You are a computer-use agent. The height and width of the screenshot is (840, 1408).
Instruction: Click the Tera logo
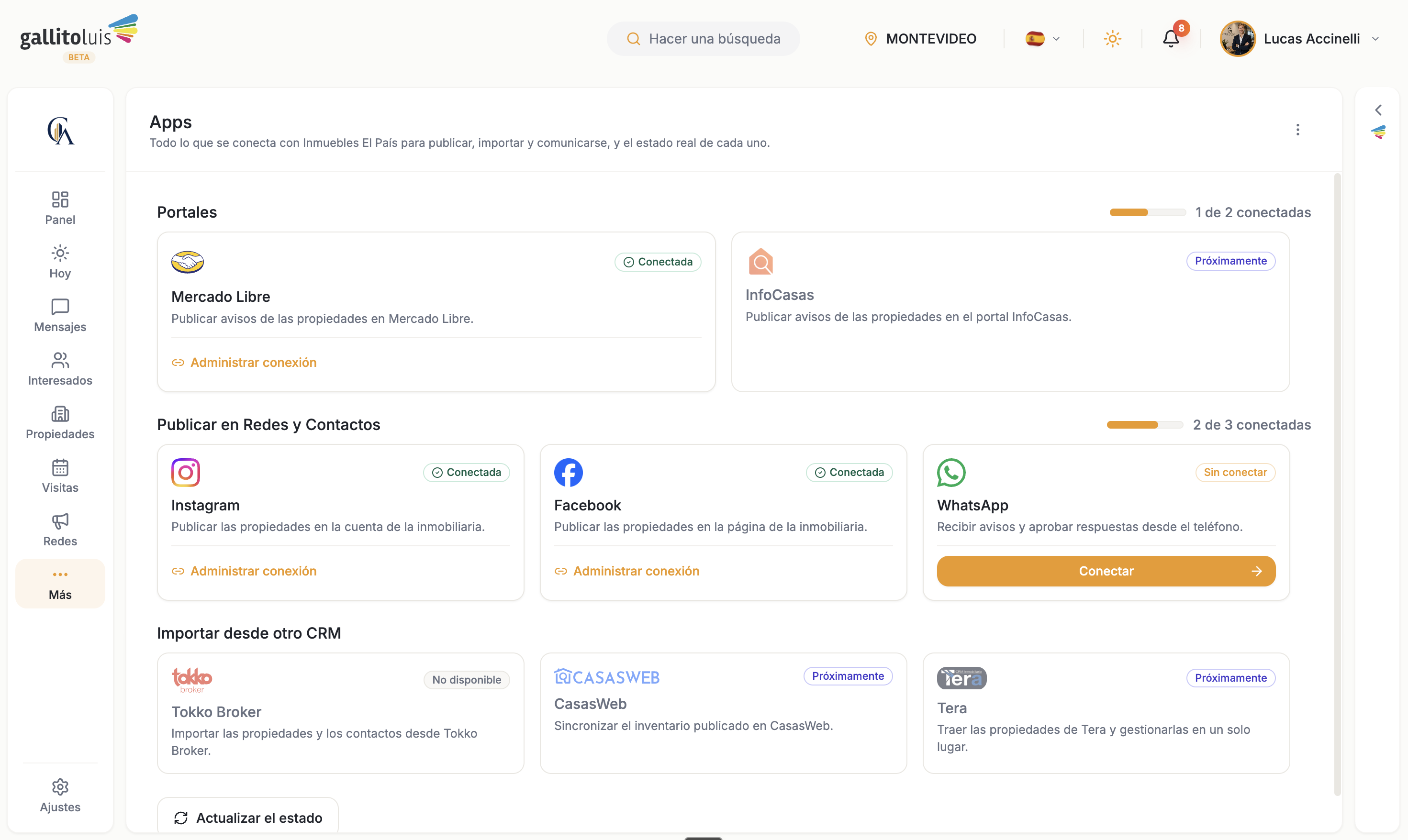(x=961, y=677)
